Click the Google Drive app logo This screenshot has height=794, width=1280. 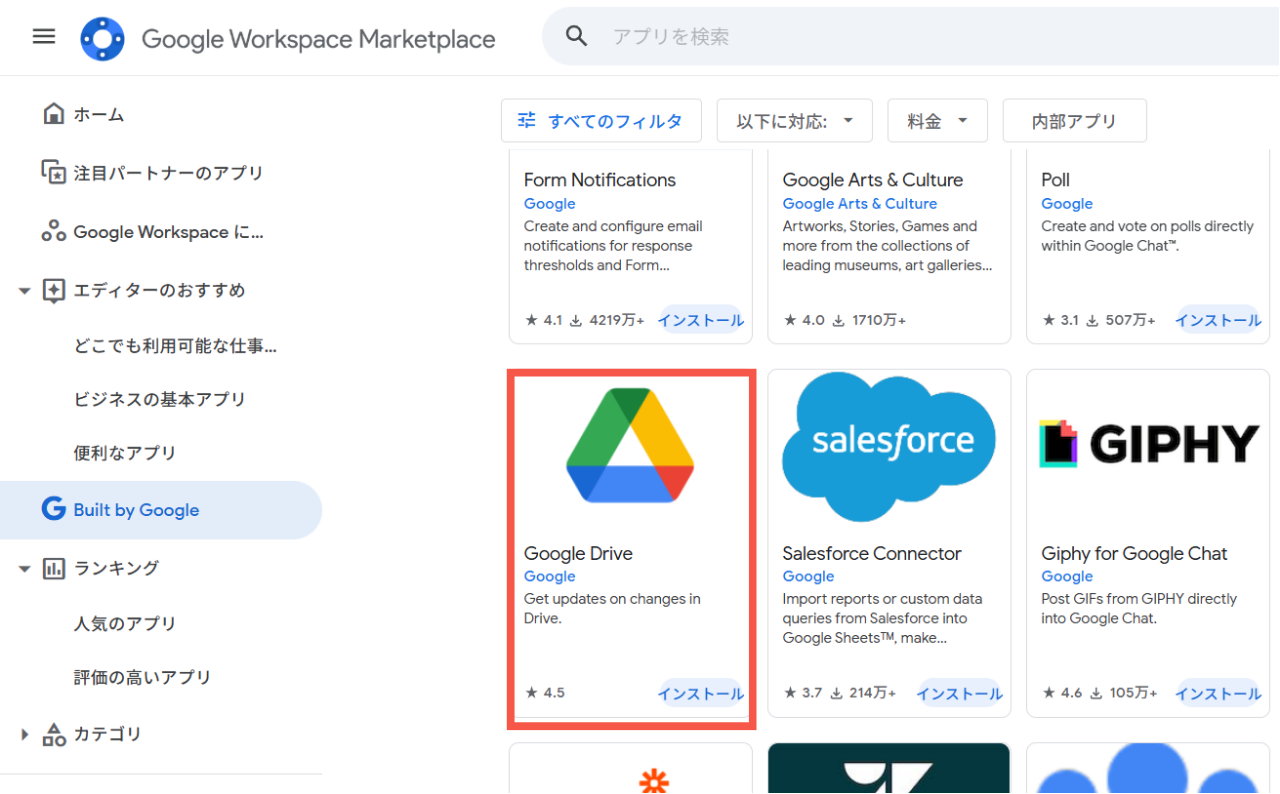point(630,446)
